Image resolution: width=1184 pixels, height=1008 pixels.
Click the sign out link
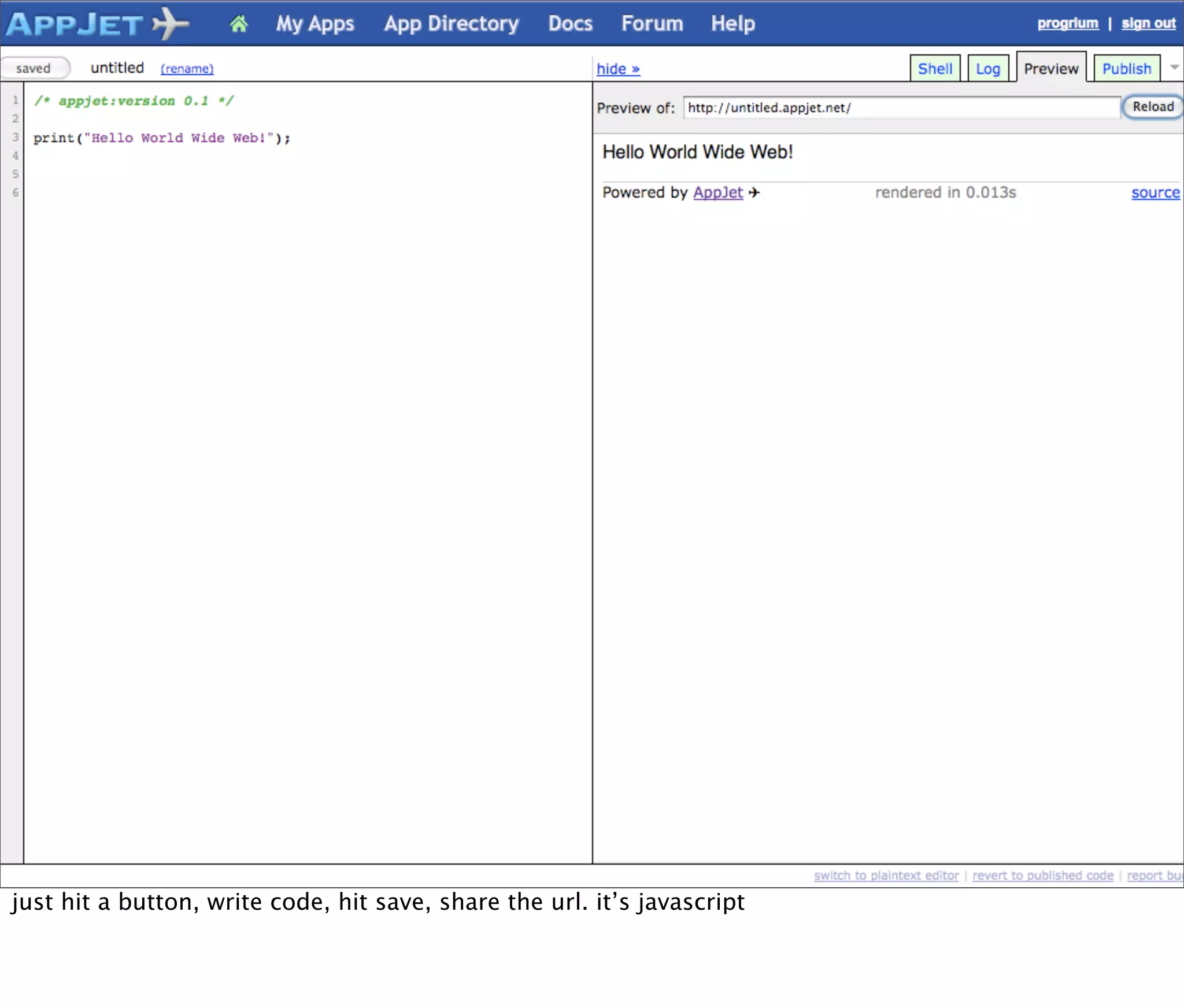tap(1148, 23)
